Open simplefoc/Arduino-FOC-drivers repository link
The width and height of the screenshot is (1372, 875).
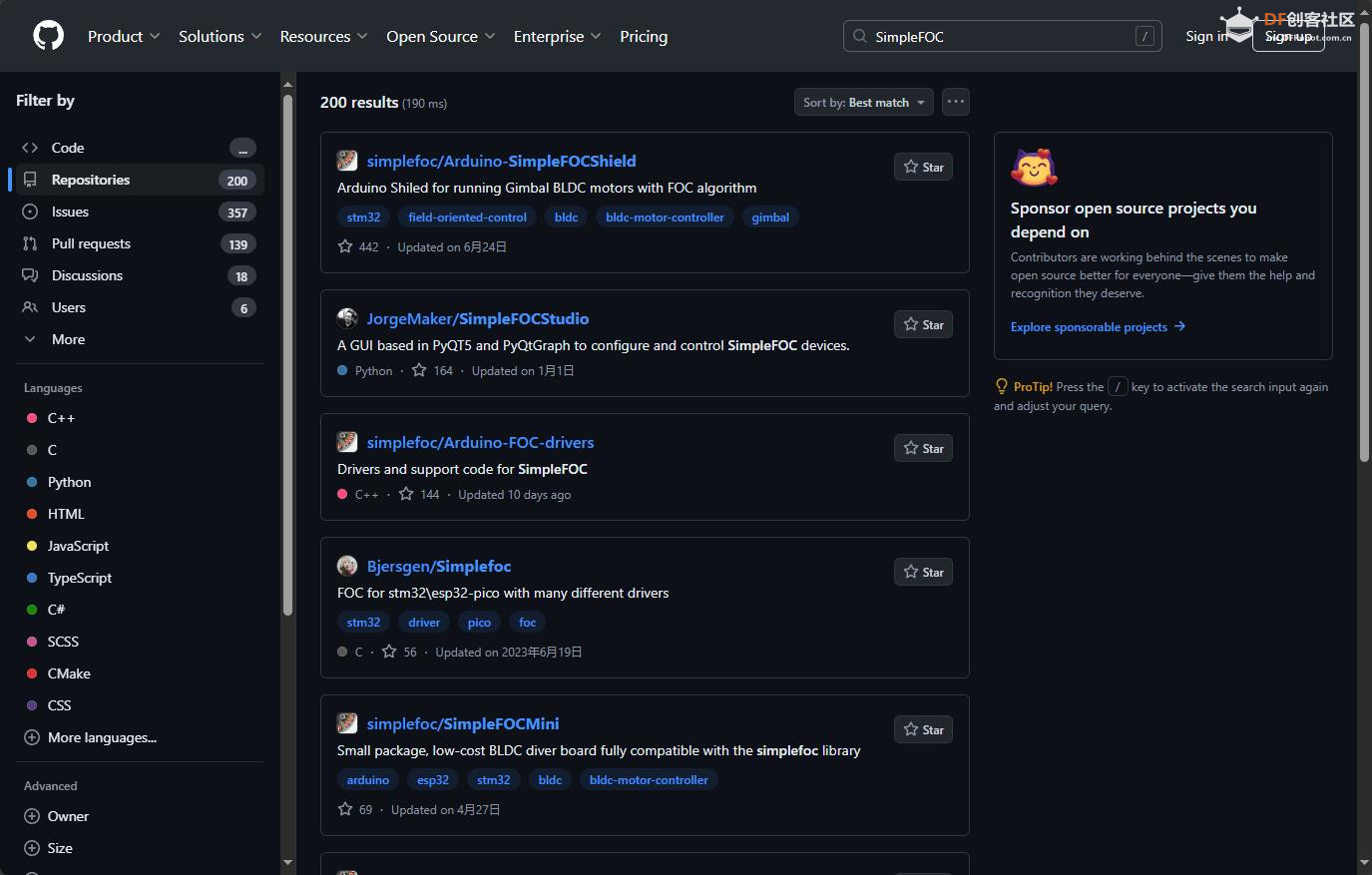(480, 442)
